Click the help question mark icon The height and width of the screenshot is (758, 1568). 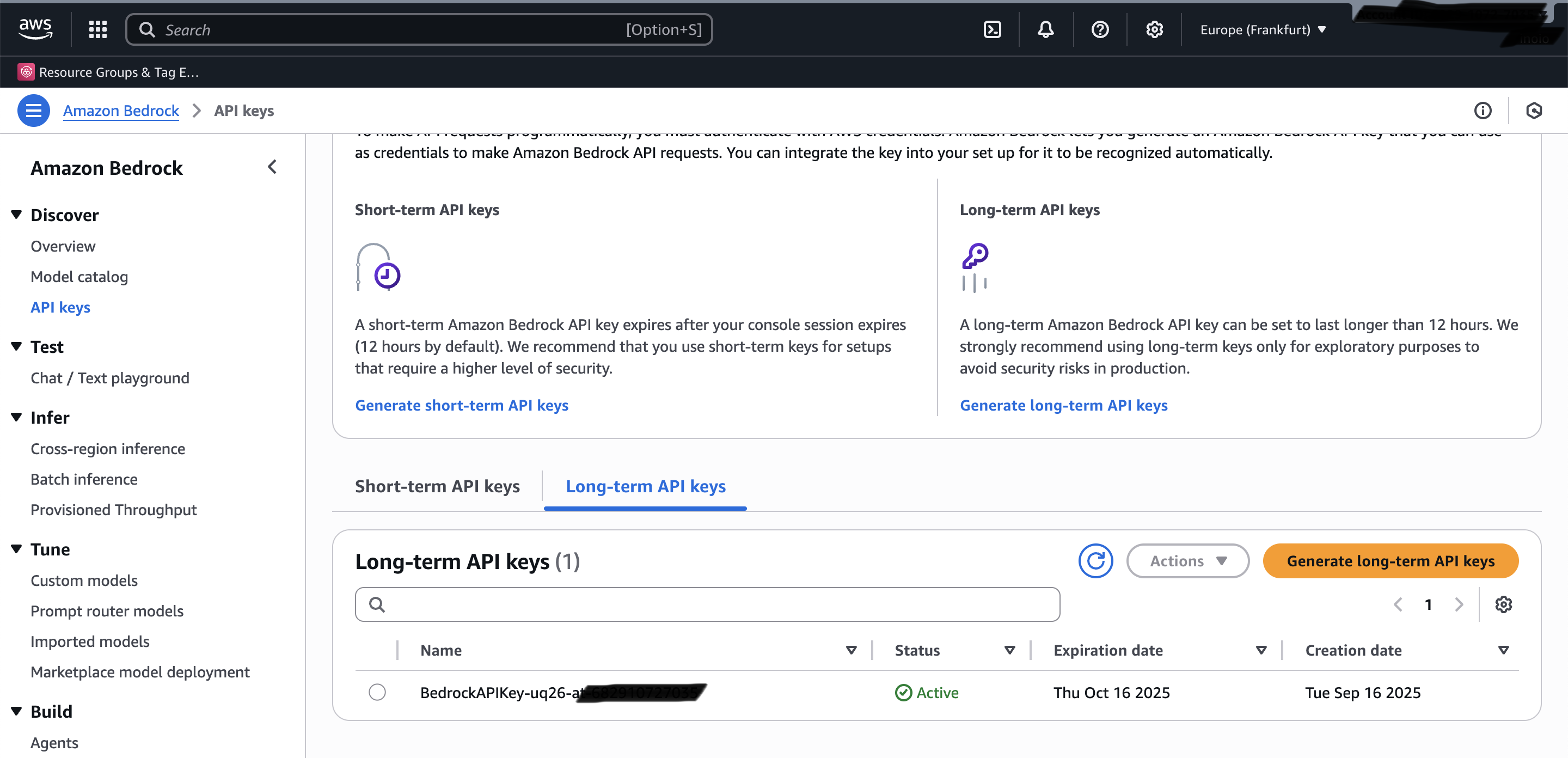point(1099,29)
